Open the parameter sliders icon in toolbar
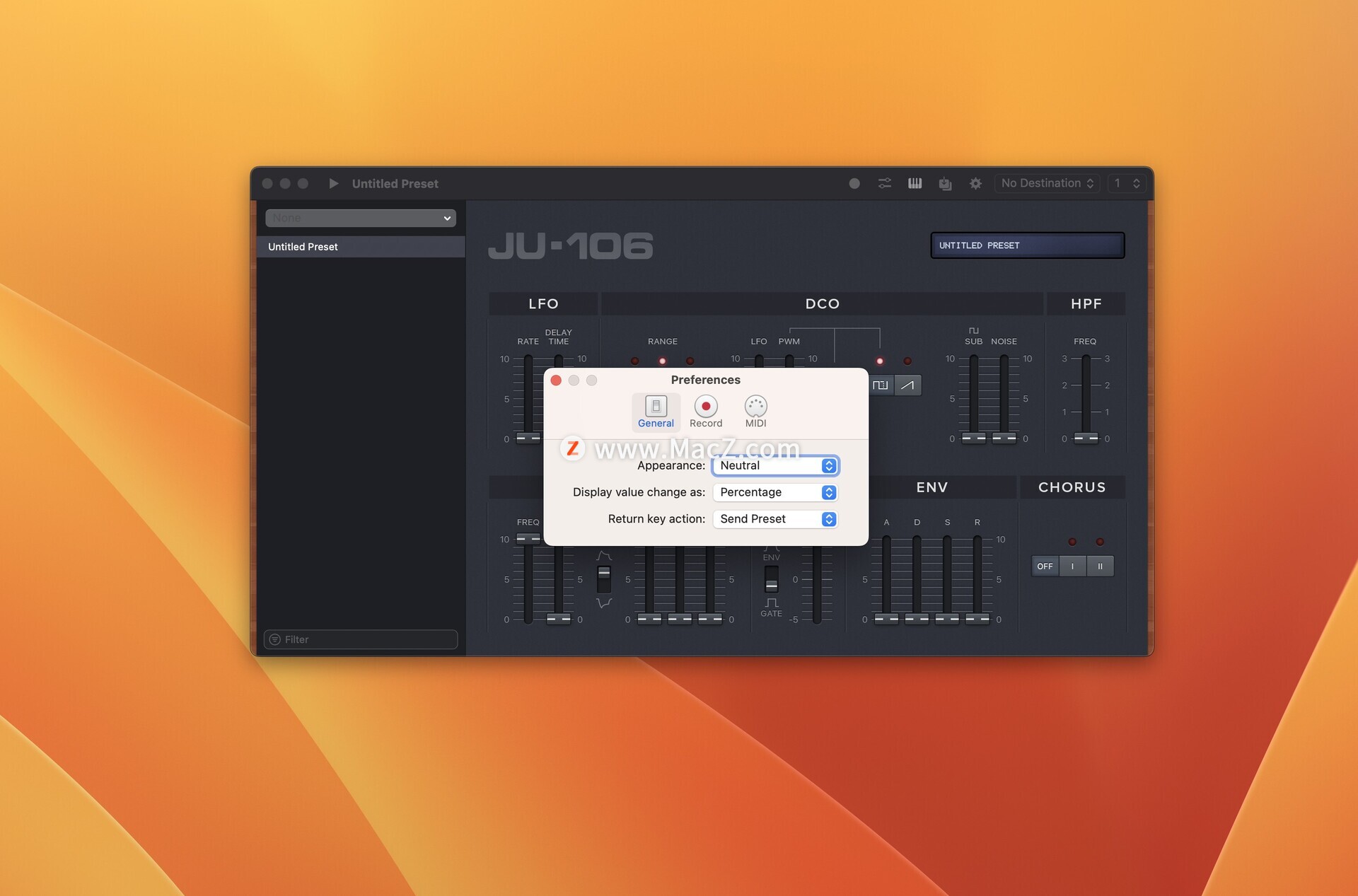Screen dimensions: 1358x896 (x=885, y=184)
